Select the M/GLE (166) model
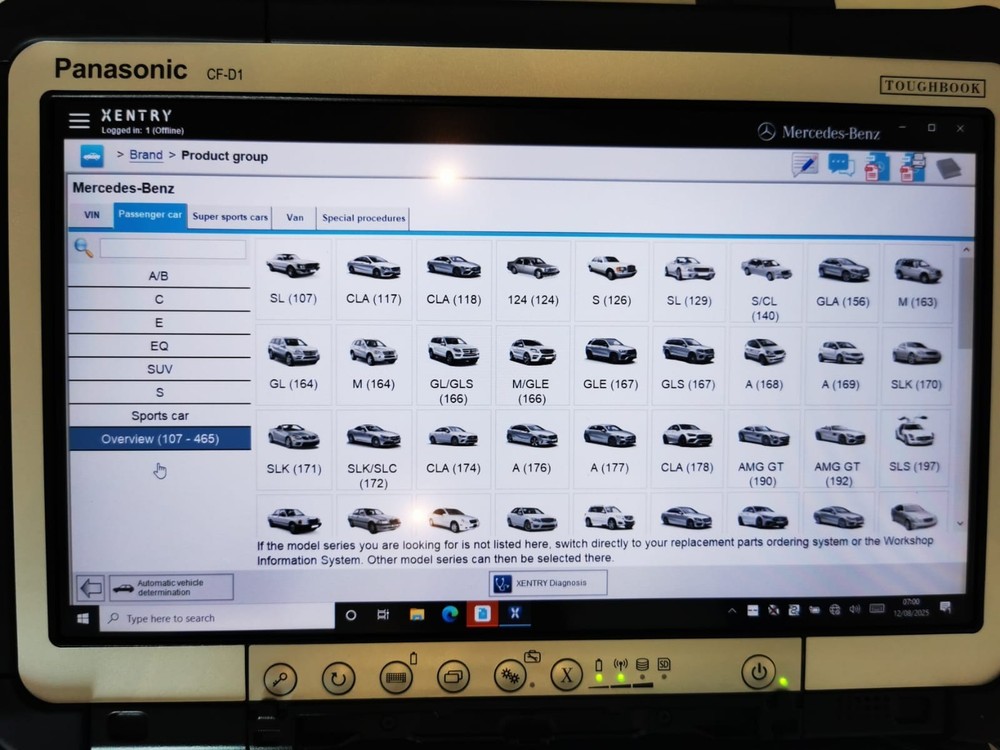This screenshot has width=1000, height=750. click(x=532, y=366)
